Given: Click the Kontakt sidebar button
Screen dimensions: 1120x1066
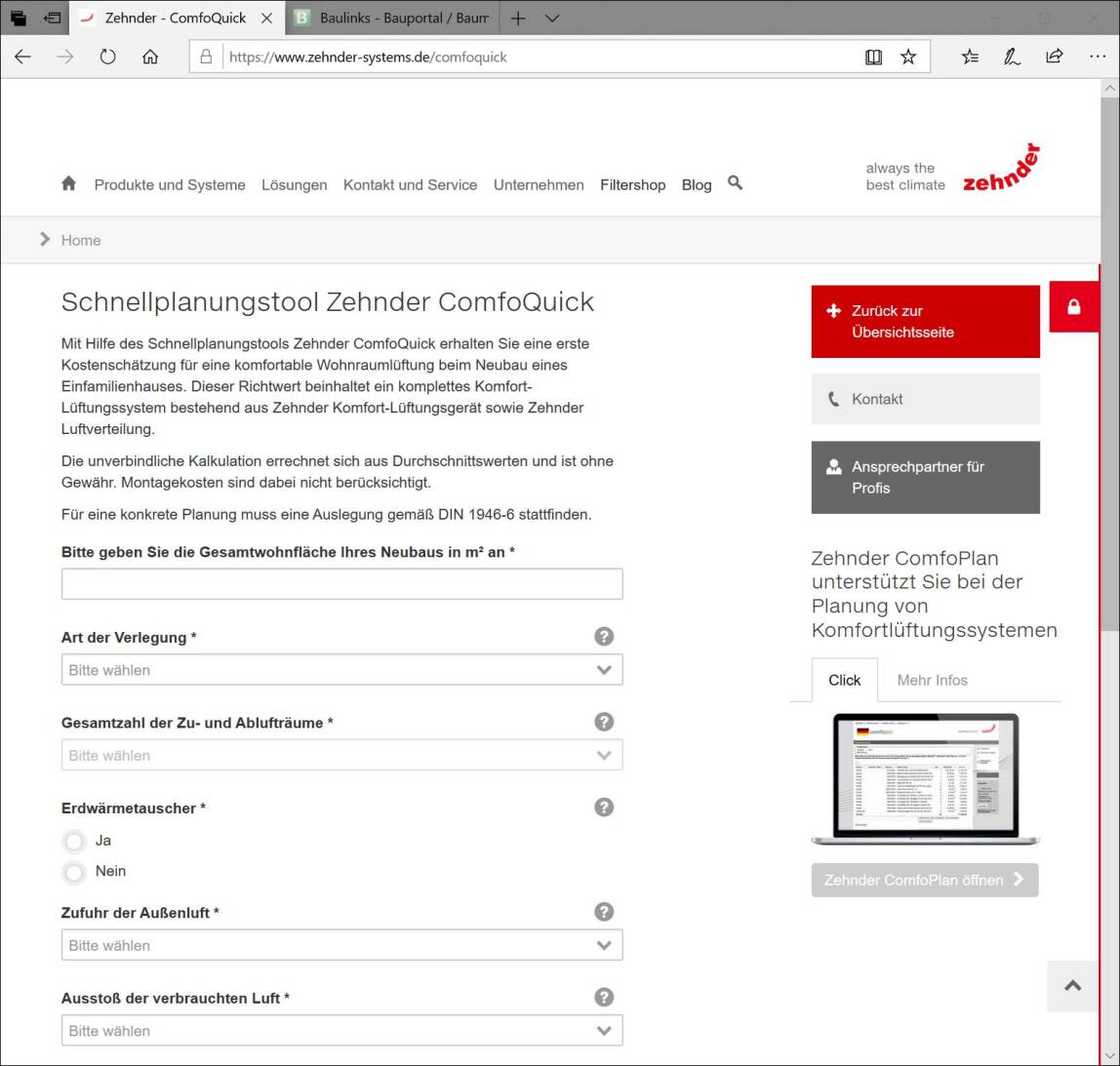Looking at the screenshot, I should point(925,399).
